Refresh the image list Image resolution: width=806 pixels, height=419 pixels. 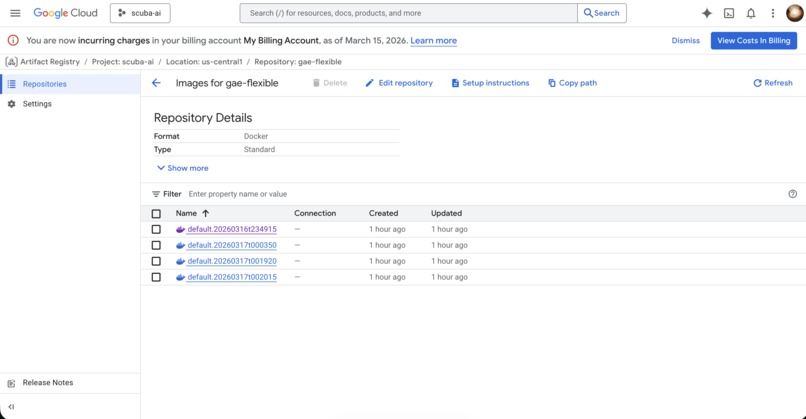point(773,83)
